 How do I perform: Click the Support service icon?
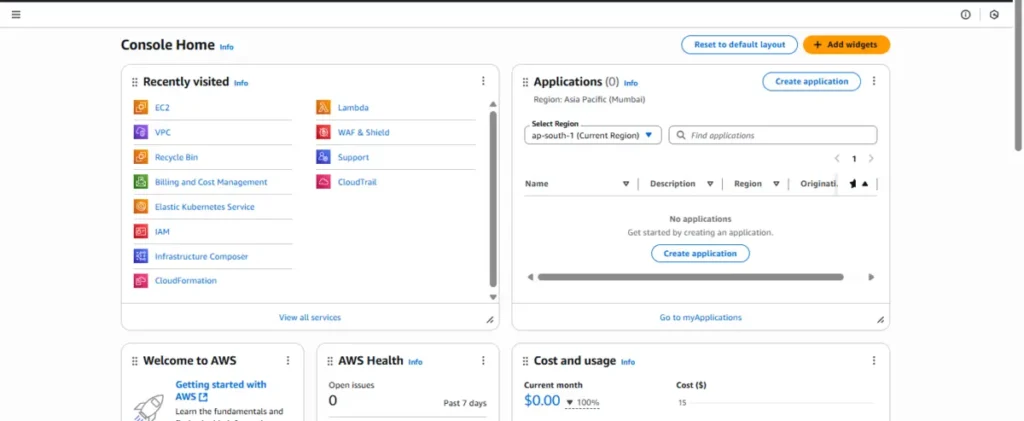coord(323,157)
